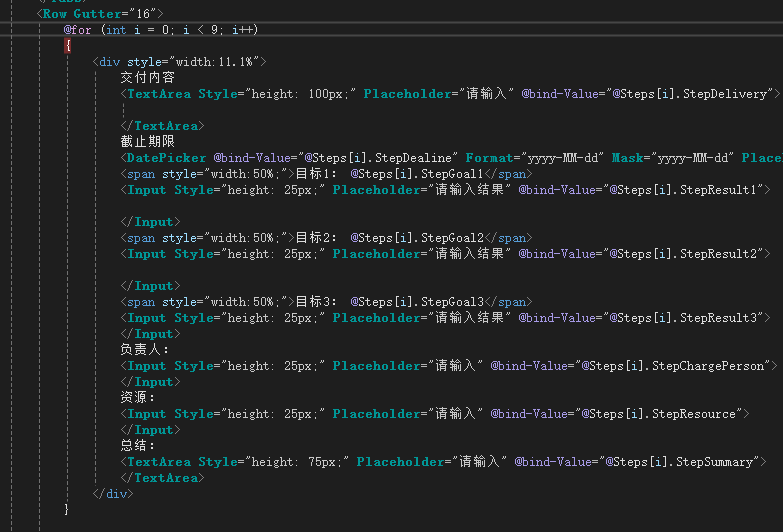Click Placeholder 请输入结果 on the StepResult2 line
The width and height of the screenshot is (783, 532).
422,254
